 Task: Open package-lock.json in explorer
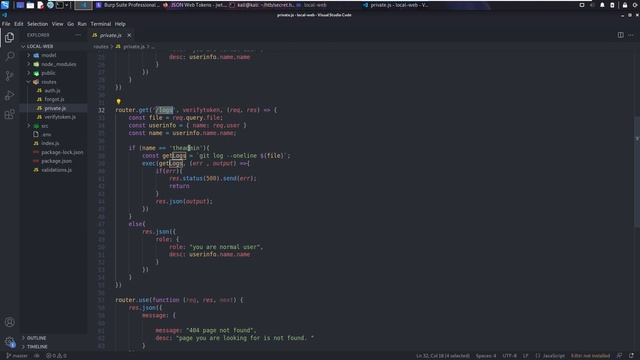pyautogui.click(x=54, y=152)
